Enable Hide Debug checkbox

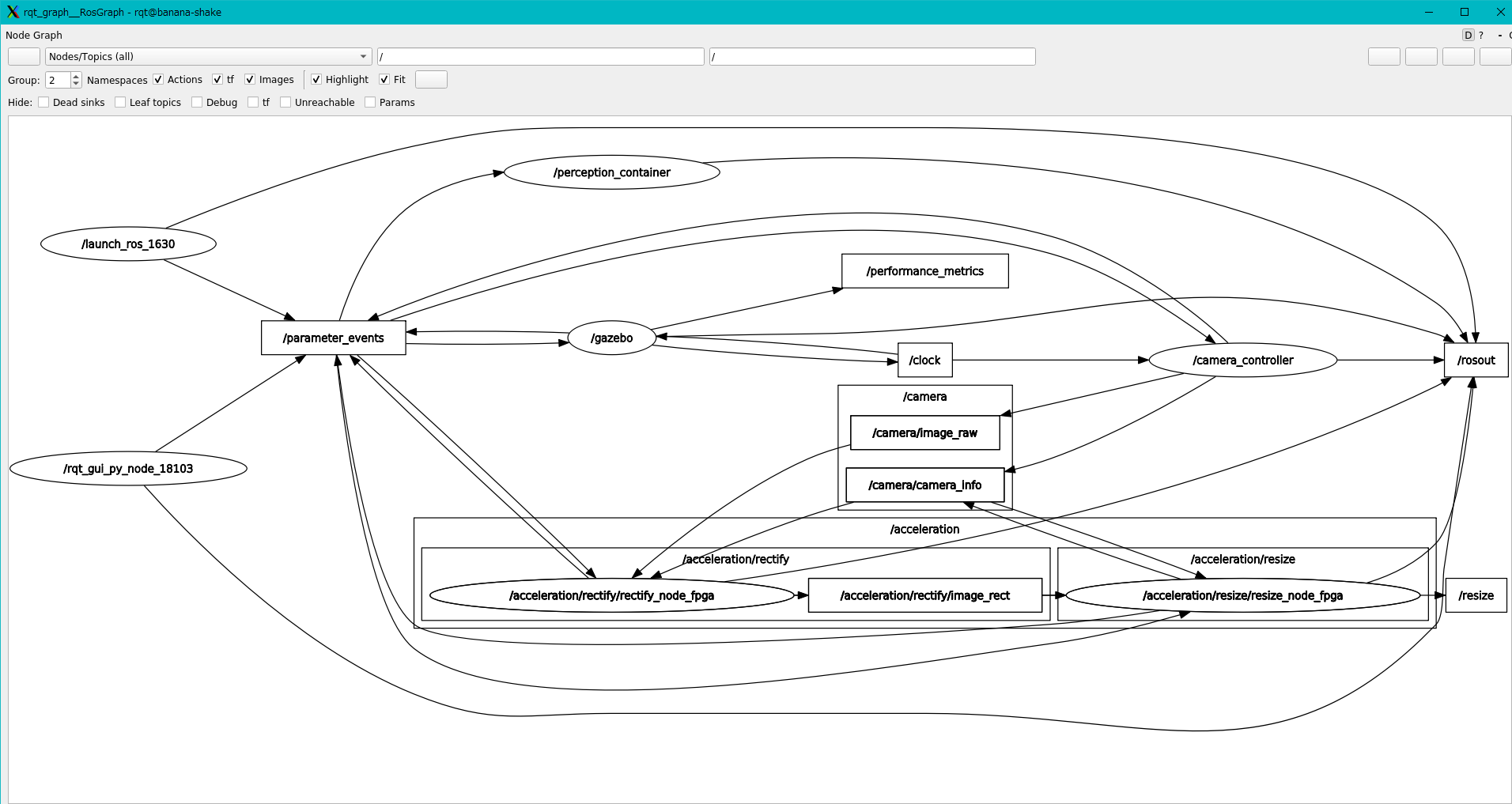[x=197, y=102]
